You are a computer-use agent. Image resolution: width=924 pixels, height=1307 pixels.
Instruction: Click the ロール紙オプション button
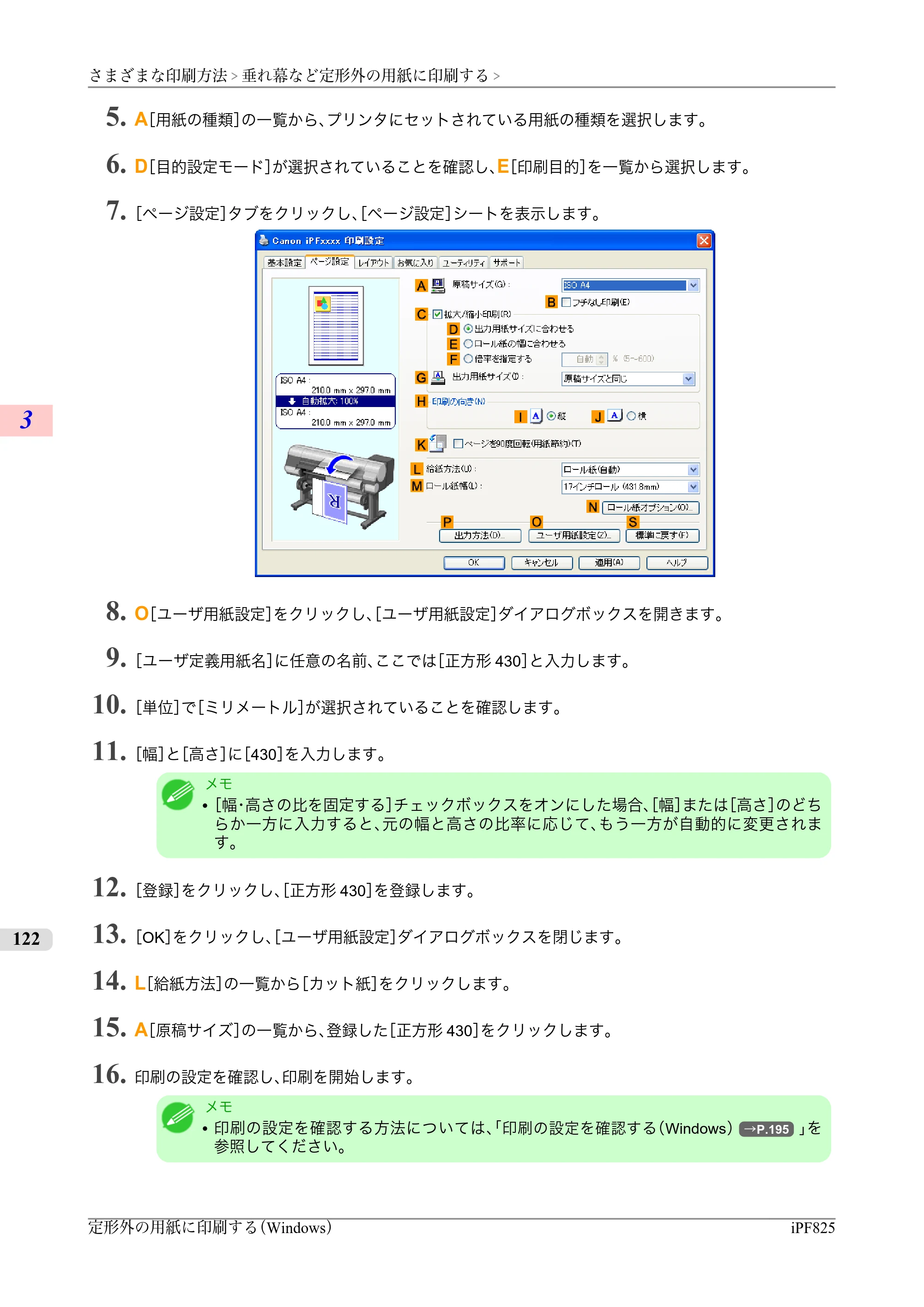point(650,507)
